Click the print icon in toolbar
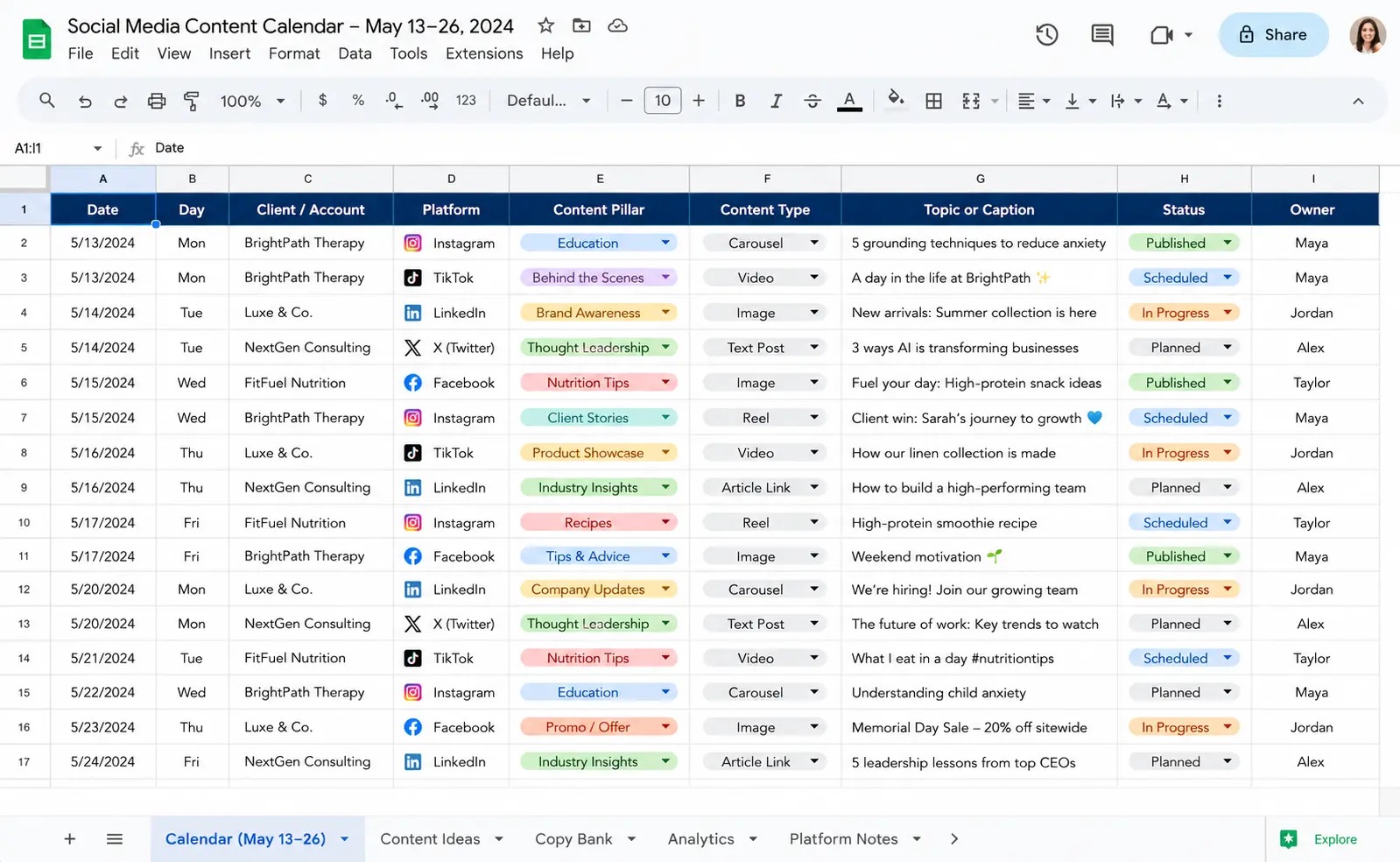1400x862 pixels. (x=157, y=101)
